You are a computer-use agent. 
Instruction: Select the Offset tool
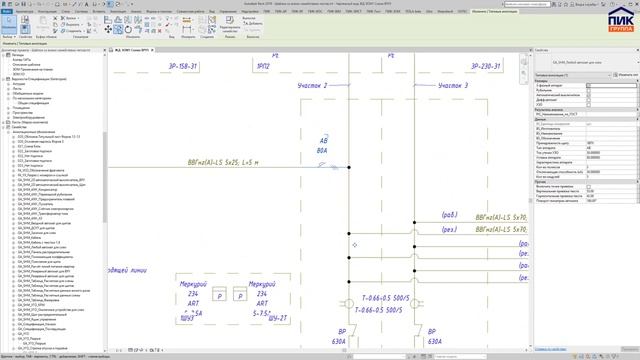[118, 20]
